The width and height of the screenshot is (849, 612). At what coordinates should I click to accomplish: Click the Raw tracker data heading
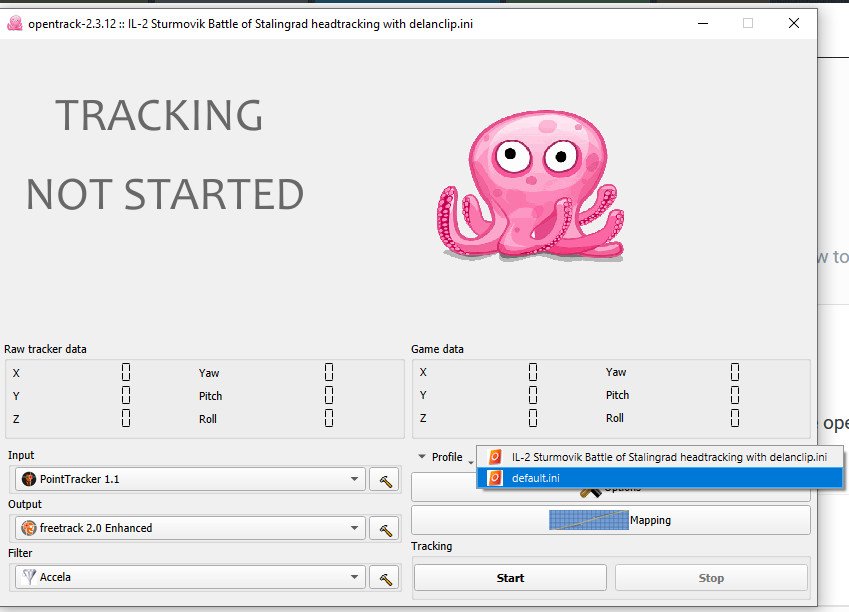point(45,349)
